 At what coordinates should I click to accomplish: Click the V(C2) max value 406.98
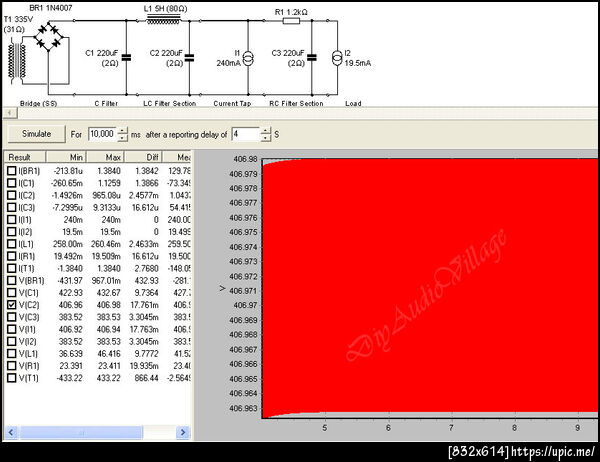tap(109, 305)
